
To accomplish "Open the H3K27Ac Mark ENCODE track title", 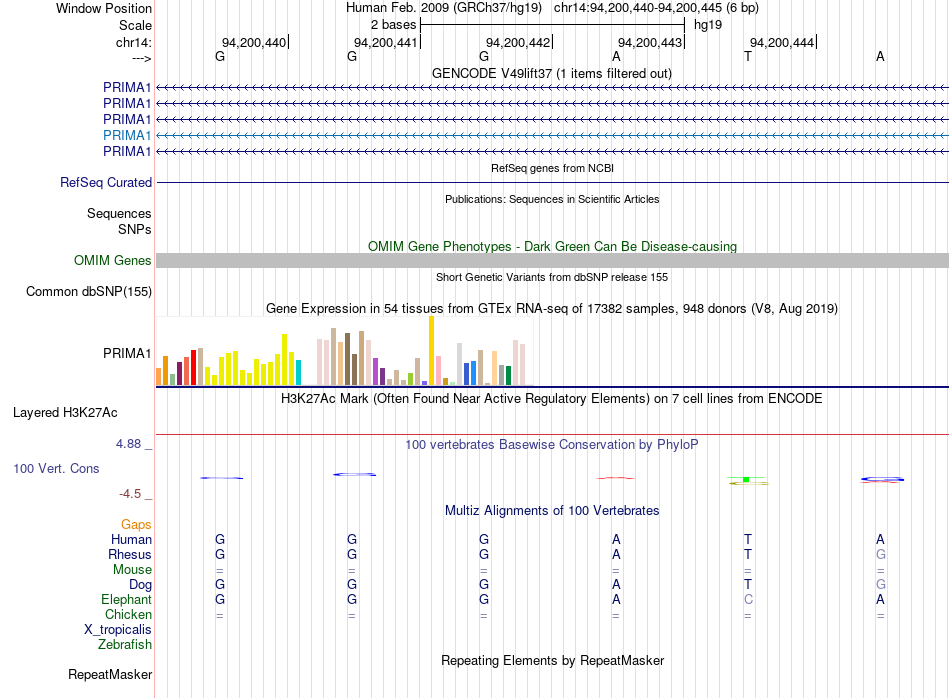I will pos(552,399).
